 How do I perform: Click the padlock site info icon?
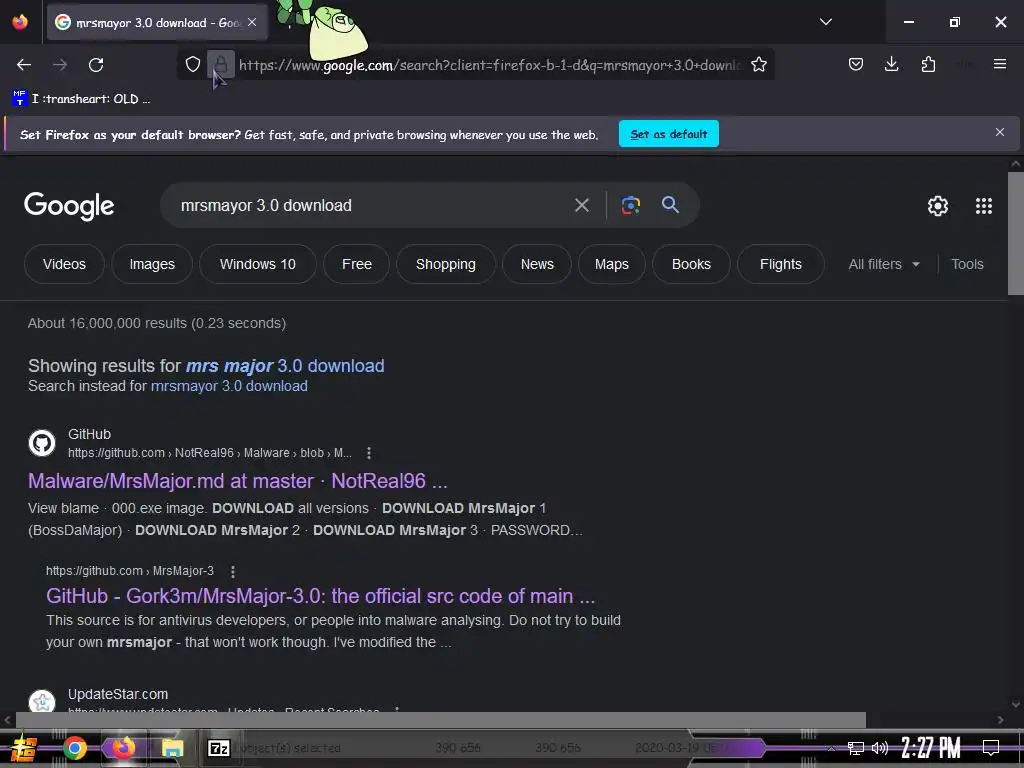221,64
